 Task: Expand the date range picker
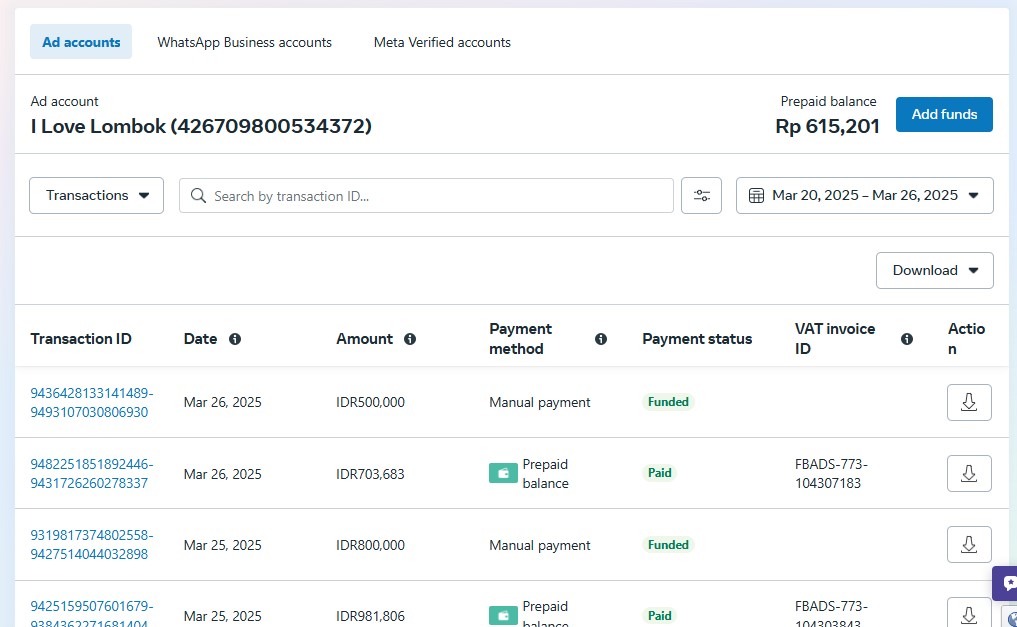pos(864,196)
